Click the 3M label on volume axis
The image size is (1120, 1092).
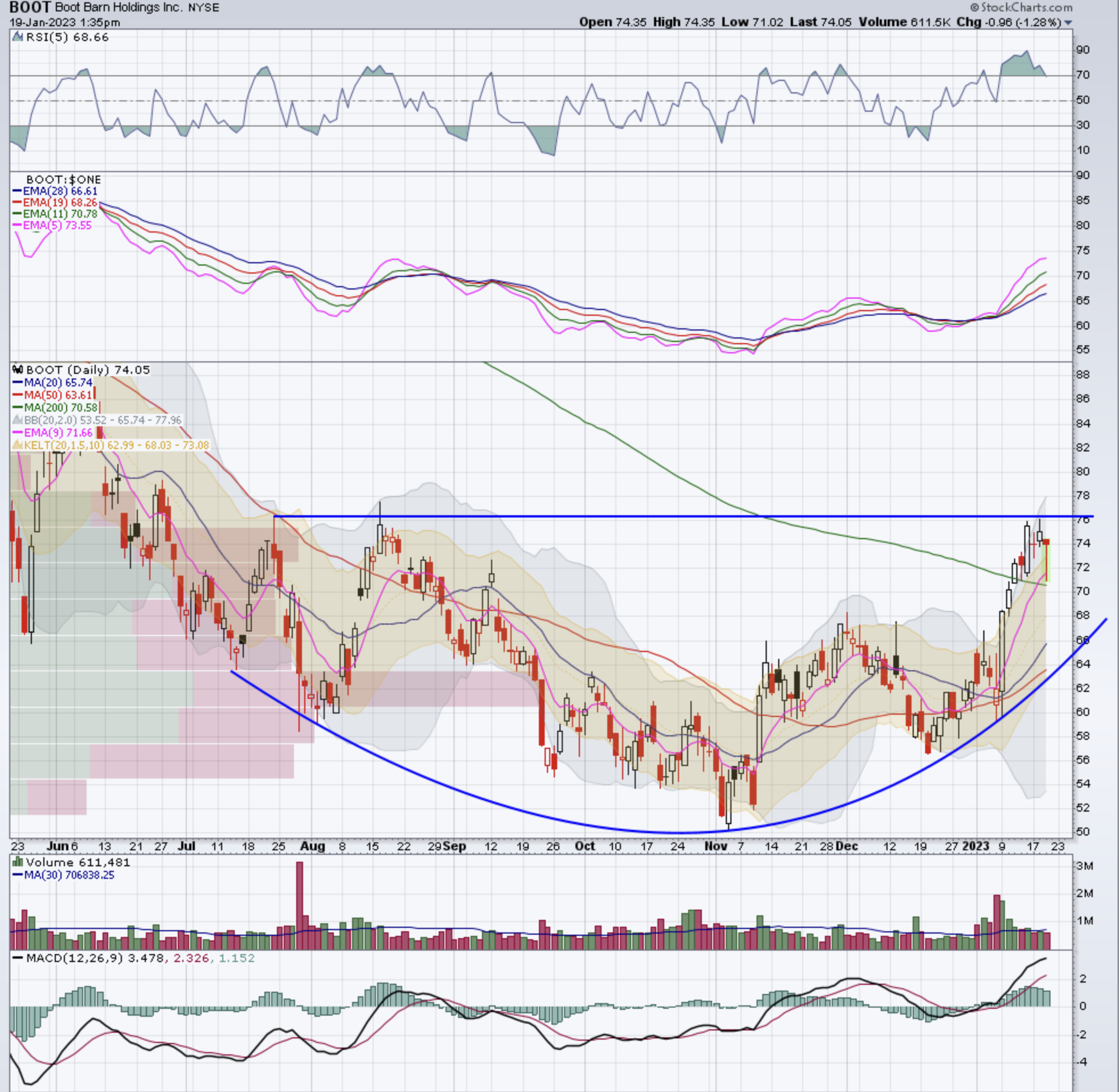pos(1085,866)
